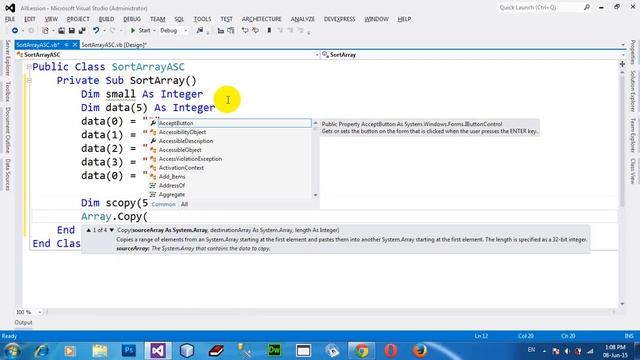Select AccessibilityObject in IntelliSense list
Viewport: 640px width, 360px height.
(231, 132)
